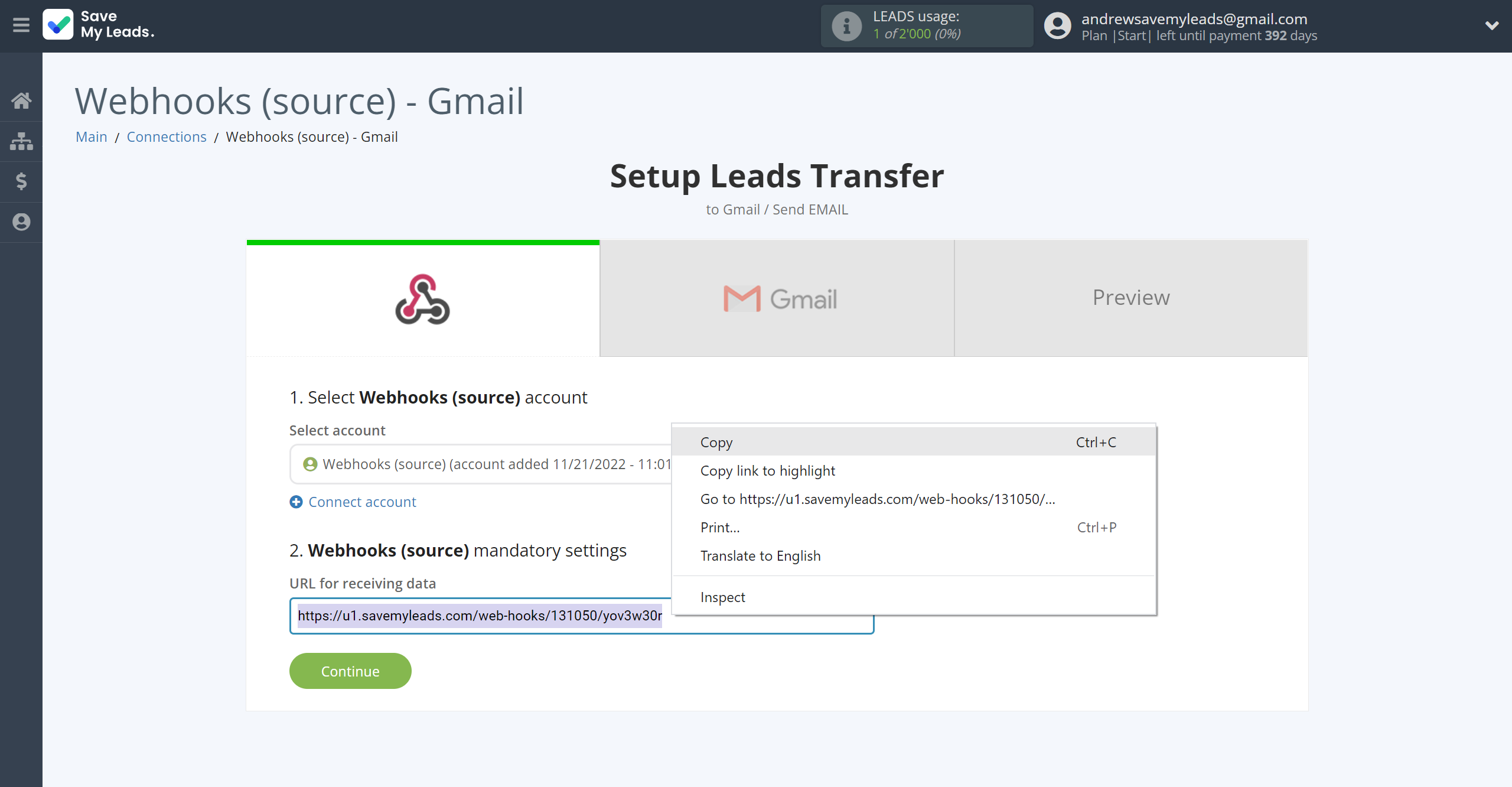Viewport: 1512px width, 787px height.
Task: Click the URL for receiving data input field
Action: pyautogui.click(x=580, y=615)
